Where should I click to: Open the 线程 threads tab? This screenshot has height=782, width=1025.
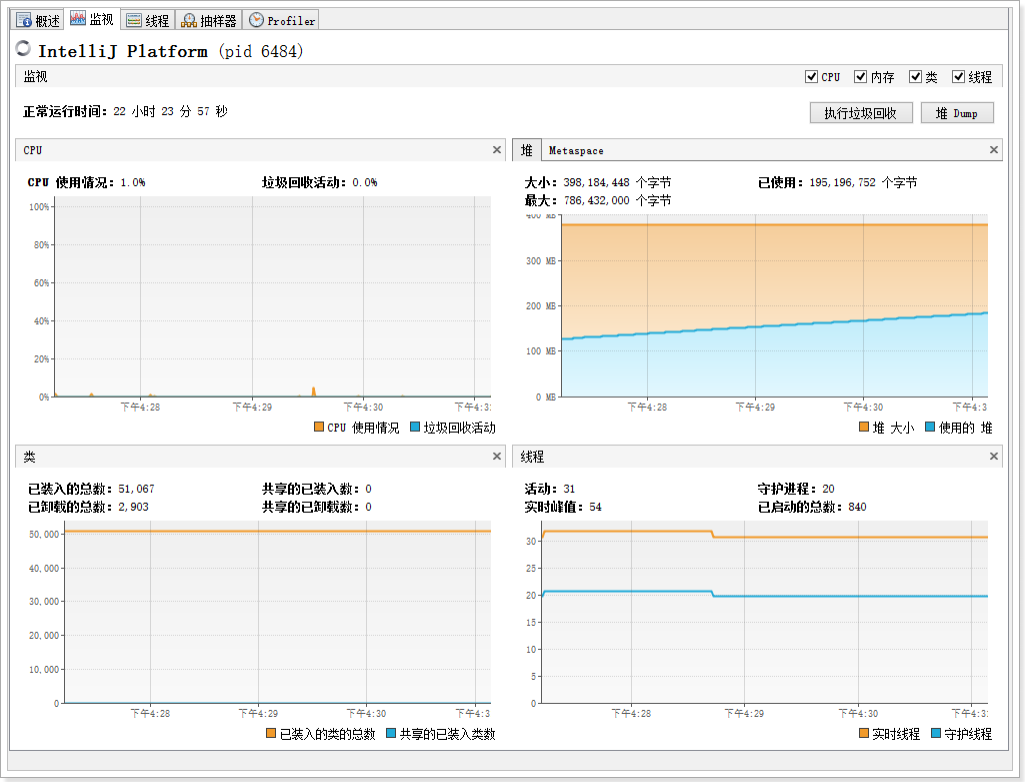coord(147,20)
